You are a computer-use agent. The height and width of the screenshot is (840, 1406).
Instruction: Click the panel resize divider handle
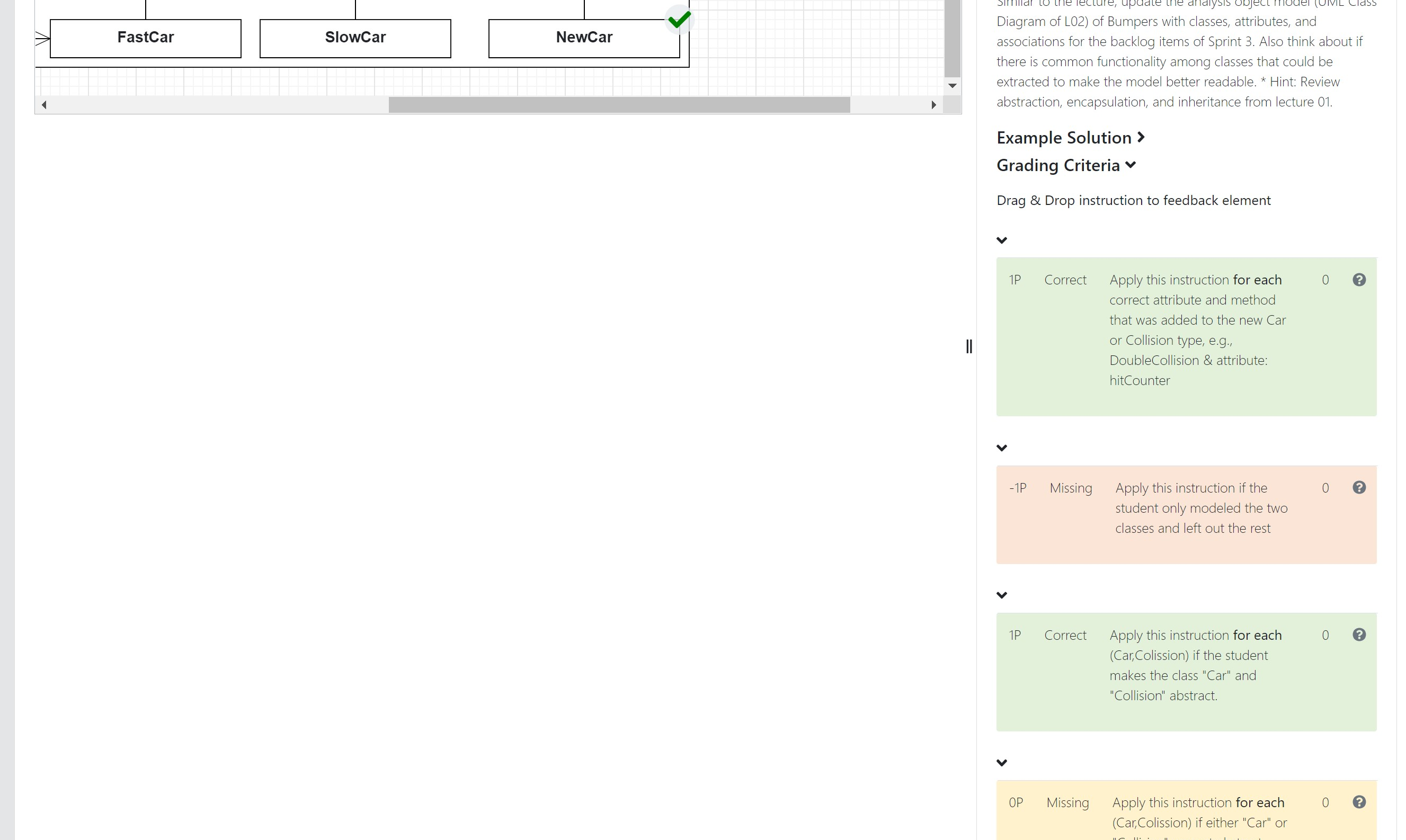[x=969, y=346]
